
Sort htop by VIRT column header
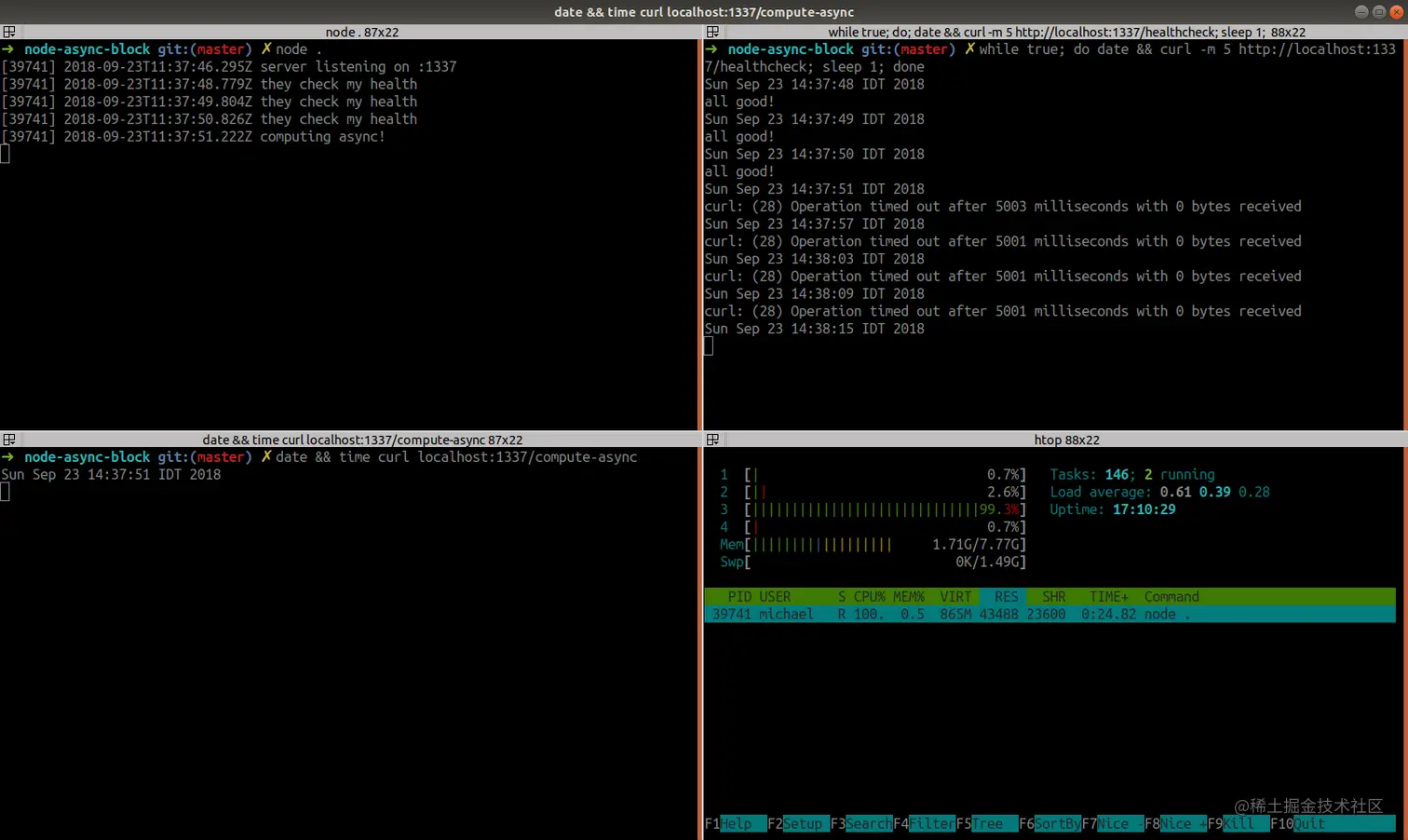point(955,597)
